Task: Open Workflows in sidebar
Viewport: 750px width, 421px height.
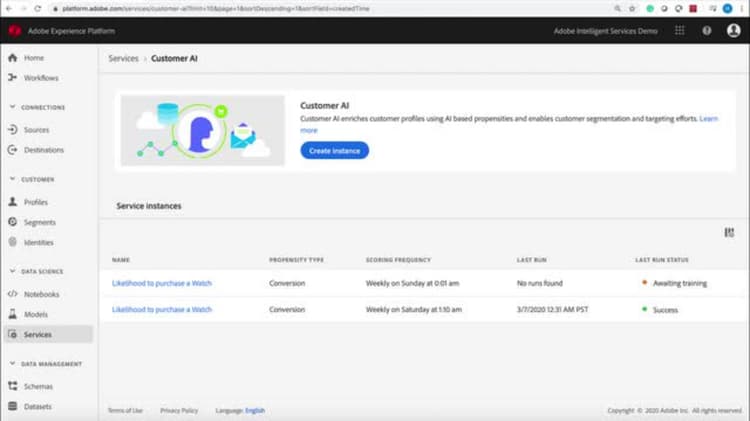Action: [x=41, y=78]
